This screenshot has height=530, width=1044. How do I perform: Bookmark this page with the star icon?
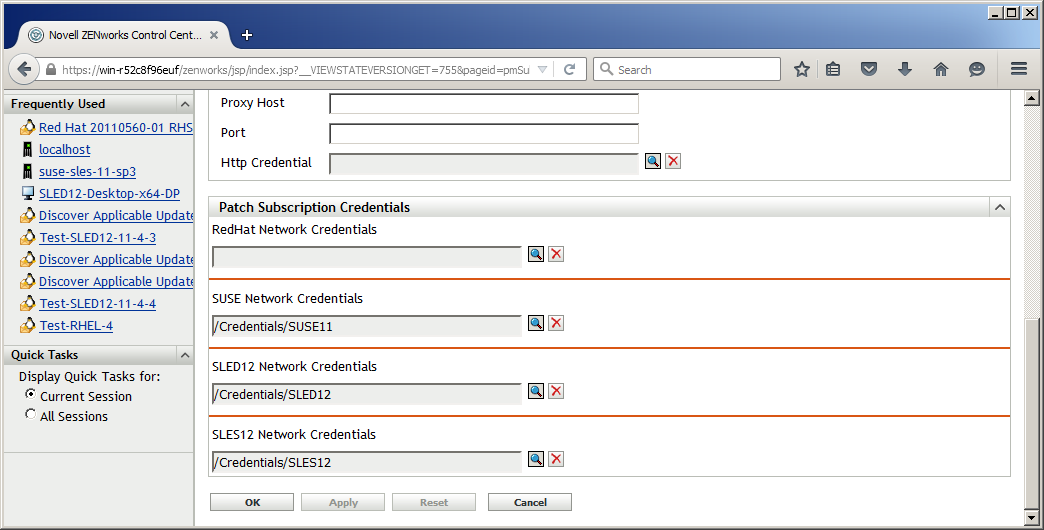pyautogui.click(x=802, y=69)
